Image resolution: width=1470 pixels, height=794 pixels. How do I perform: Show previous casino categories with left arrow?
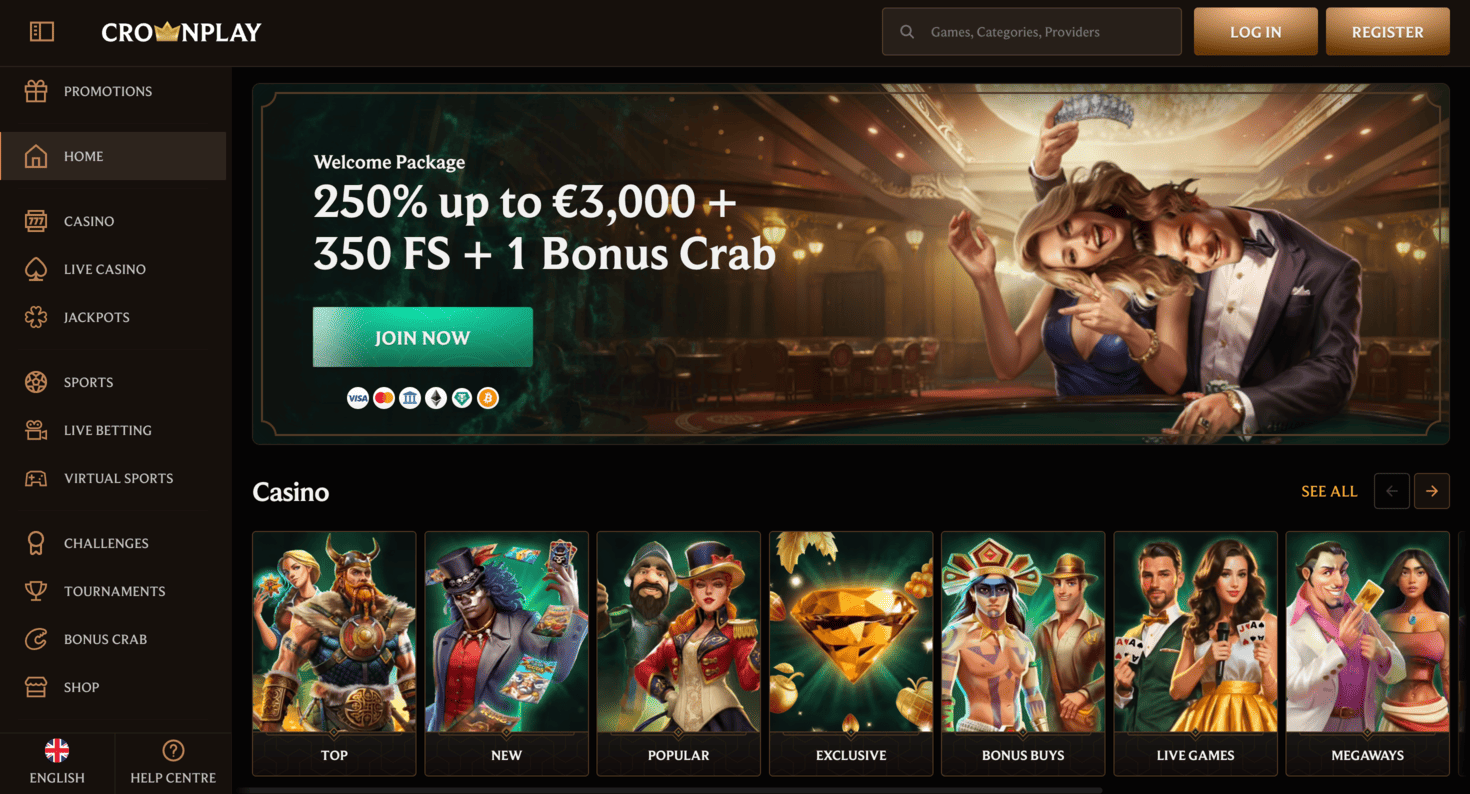pos(1392,491)
